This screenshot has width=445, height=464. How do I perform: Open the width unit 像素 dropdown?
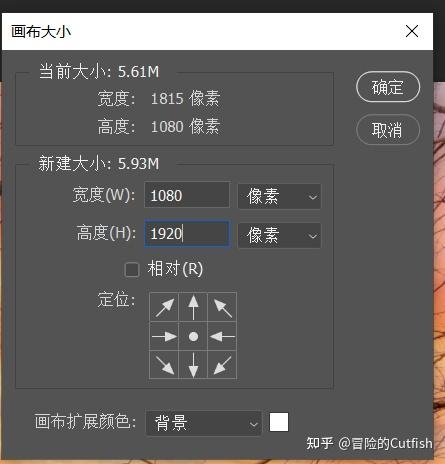(x=279, y=196)
